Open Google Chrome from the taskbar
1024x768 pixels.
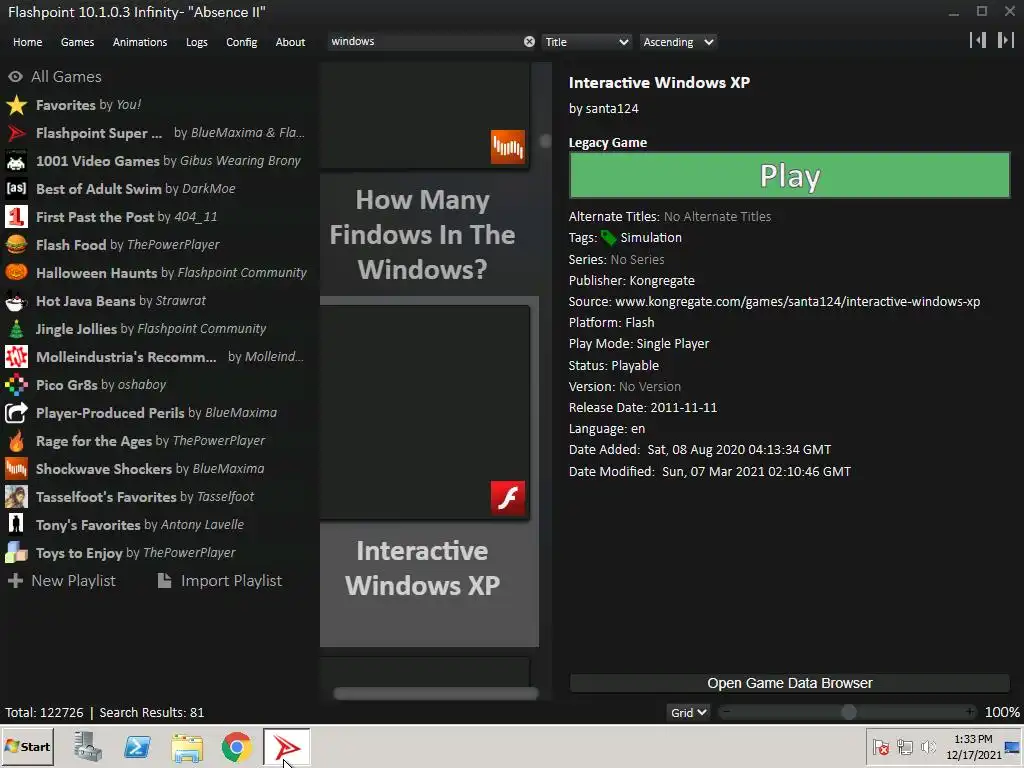236,746
